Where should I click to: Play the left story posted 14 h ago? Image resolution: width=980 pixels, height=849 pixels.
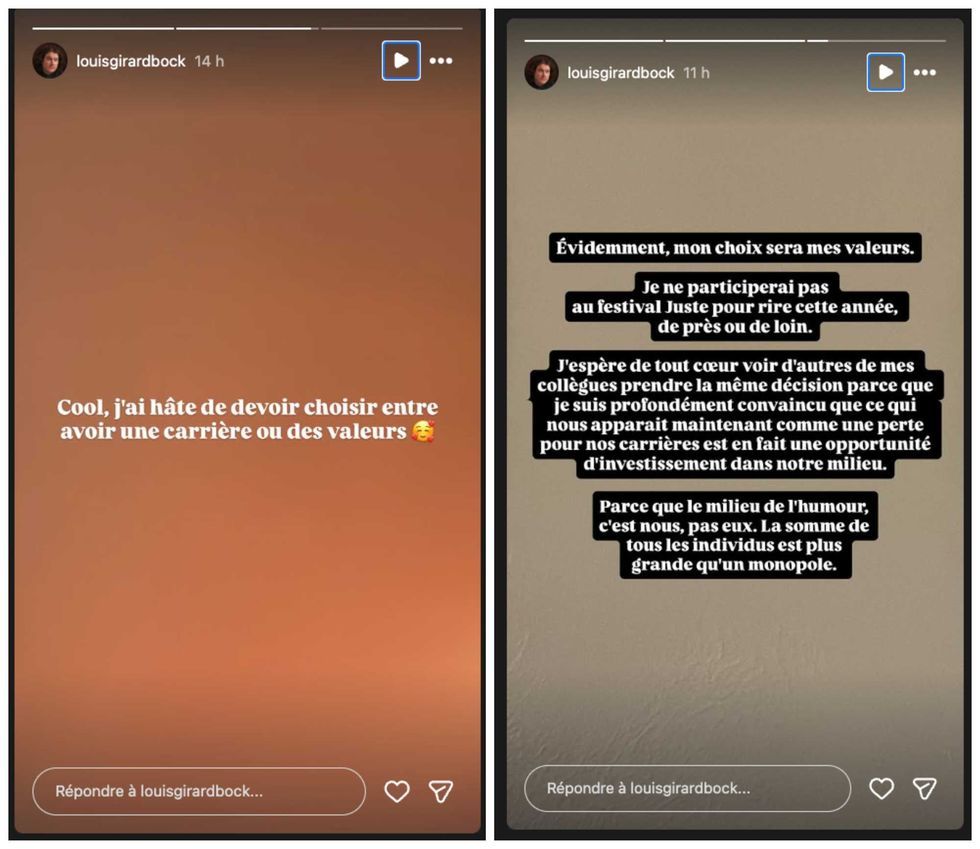pyautogui.click(x=401, y=61)
